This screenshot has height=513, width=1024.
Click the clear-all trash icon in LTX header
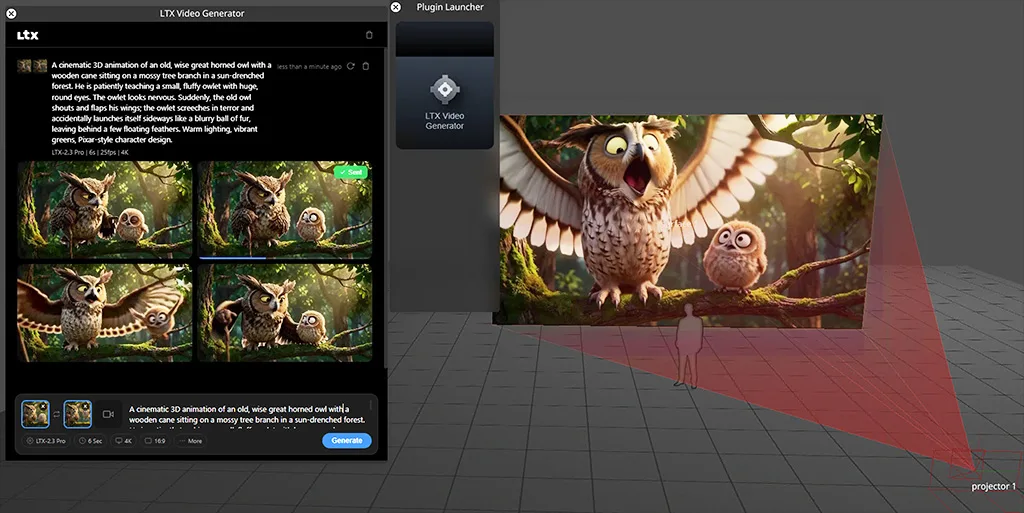point(369,35)
